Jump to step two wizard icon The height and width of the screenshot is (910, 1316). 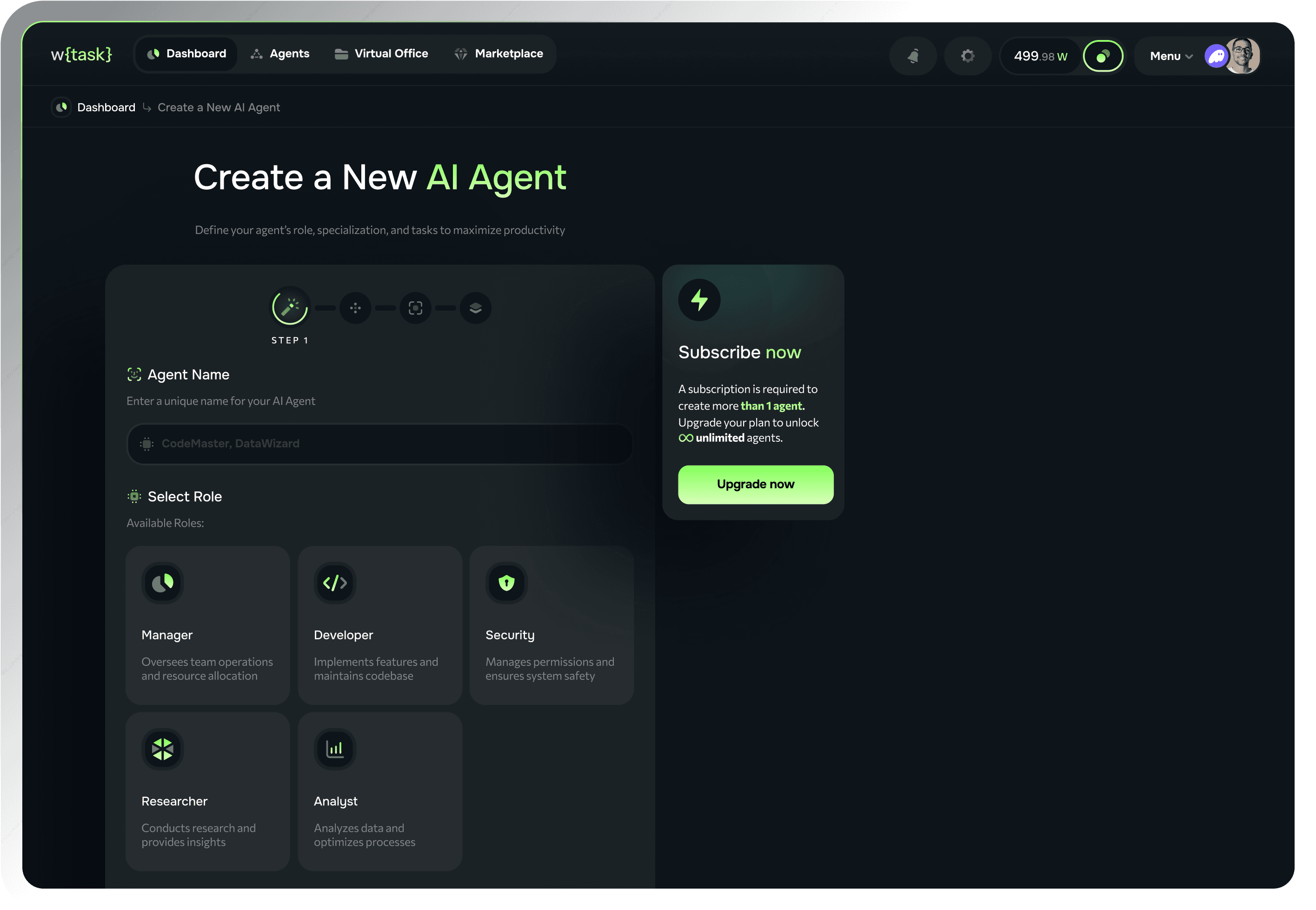(355, 308)
